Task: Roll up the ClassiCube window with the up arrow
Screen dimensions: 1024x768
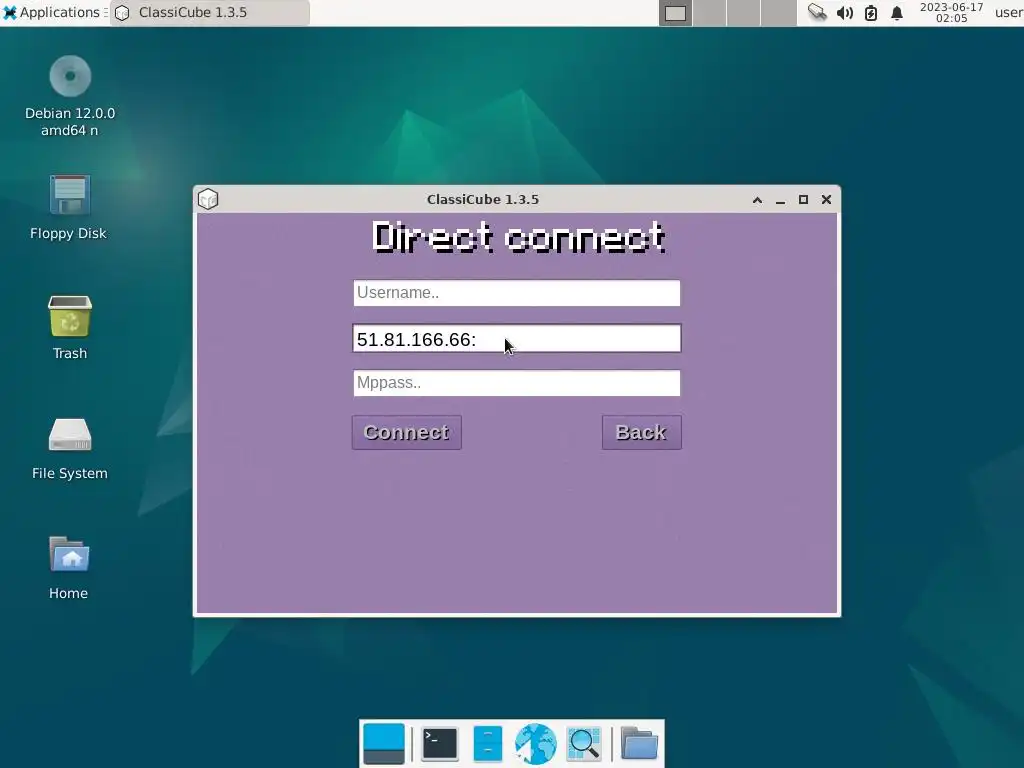Action: [757, 200]
